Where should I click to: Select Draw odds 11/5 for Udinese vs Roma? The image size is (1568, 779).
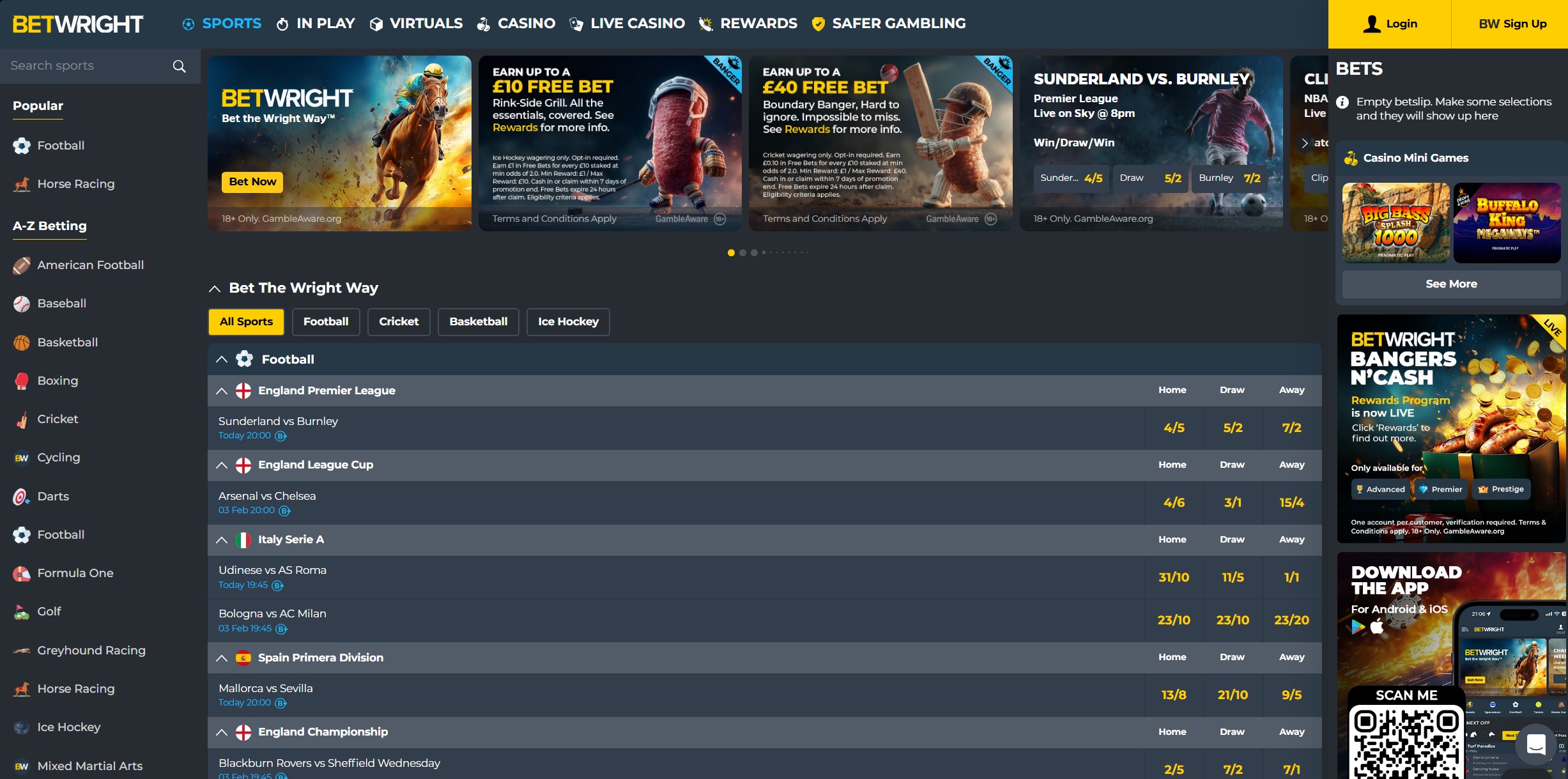pos(1233,577)
